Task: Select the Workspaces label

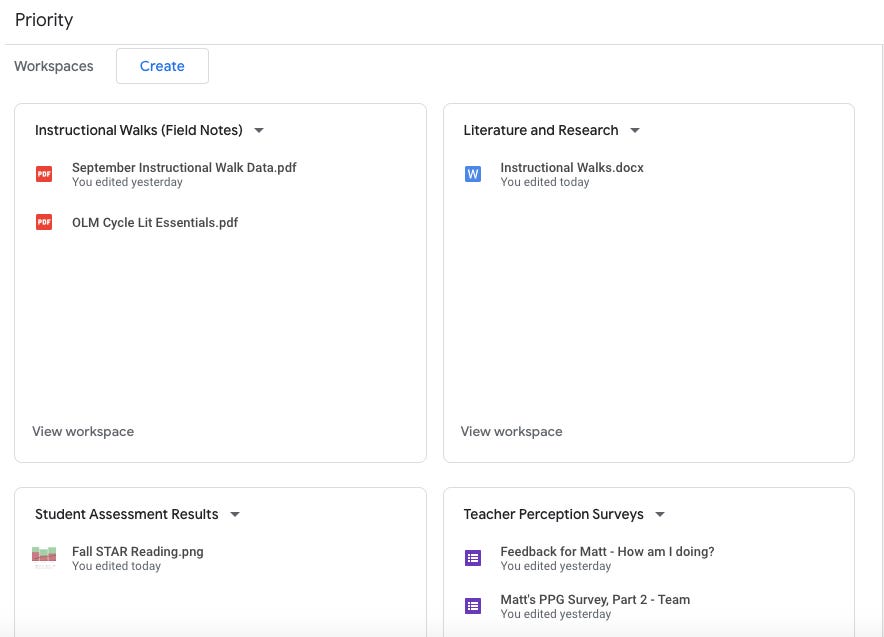Action: point(54,66)
